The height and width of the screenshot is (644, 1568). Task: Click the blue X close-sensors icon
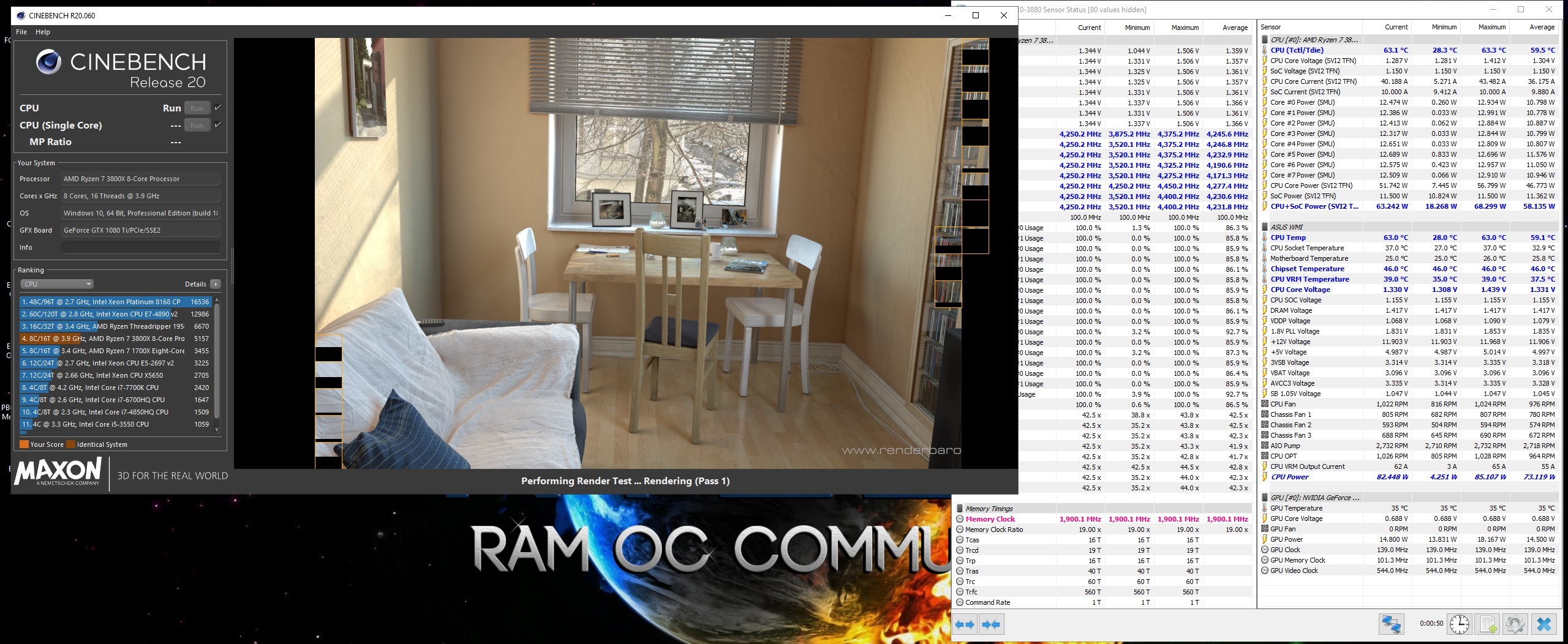1544,624
